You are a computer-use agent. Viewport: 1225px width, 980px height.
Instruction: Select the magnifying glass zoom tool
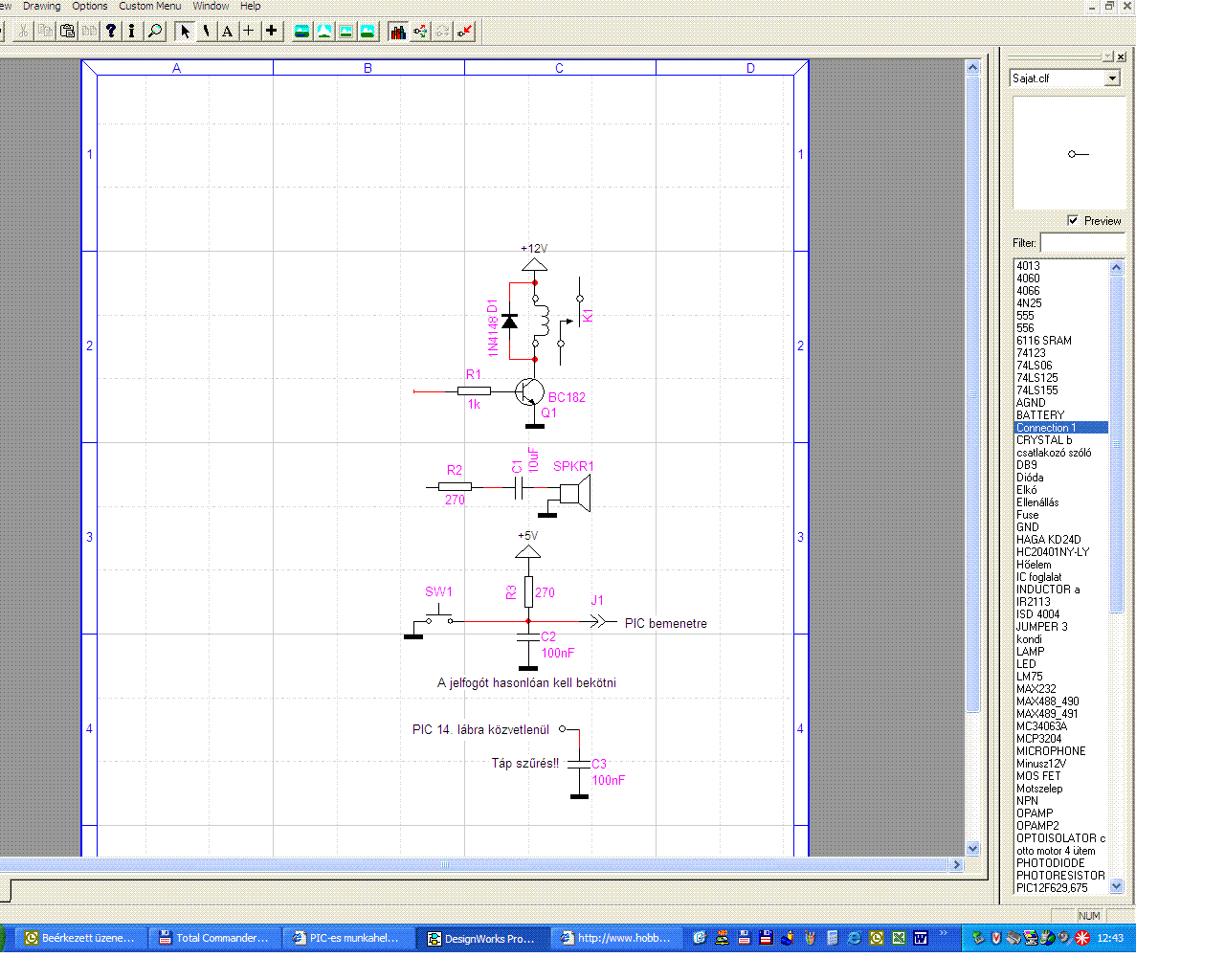click(155, 32)
